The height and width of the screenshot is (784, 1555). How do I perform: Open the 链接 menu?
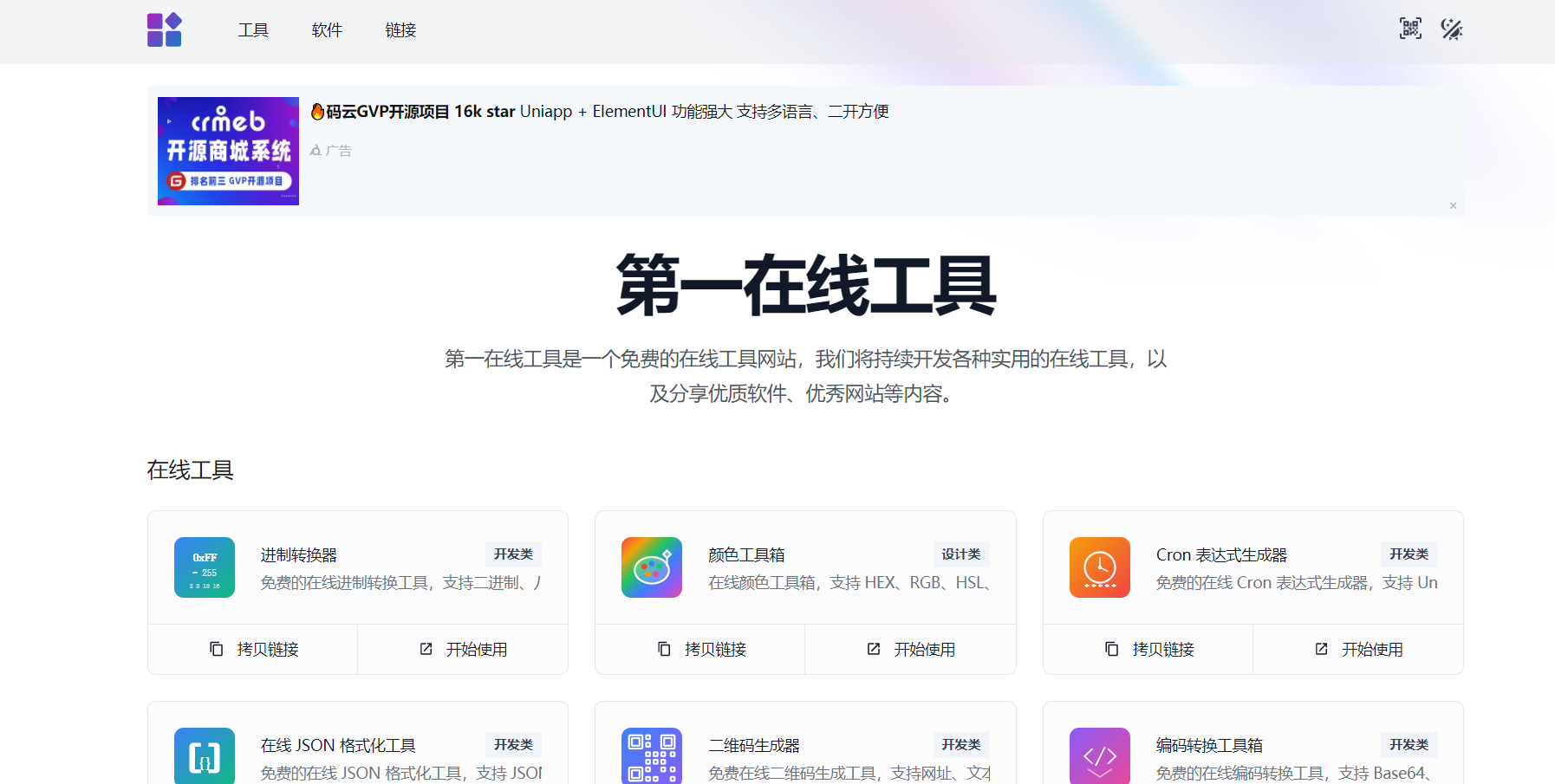tap(400, 30)
